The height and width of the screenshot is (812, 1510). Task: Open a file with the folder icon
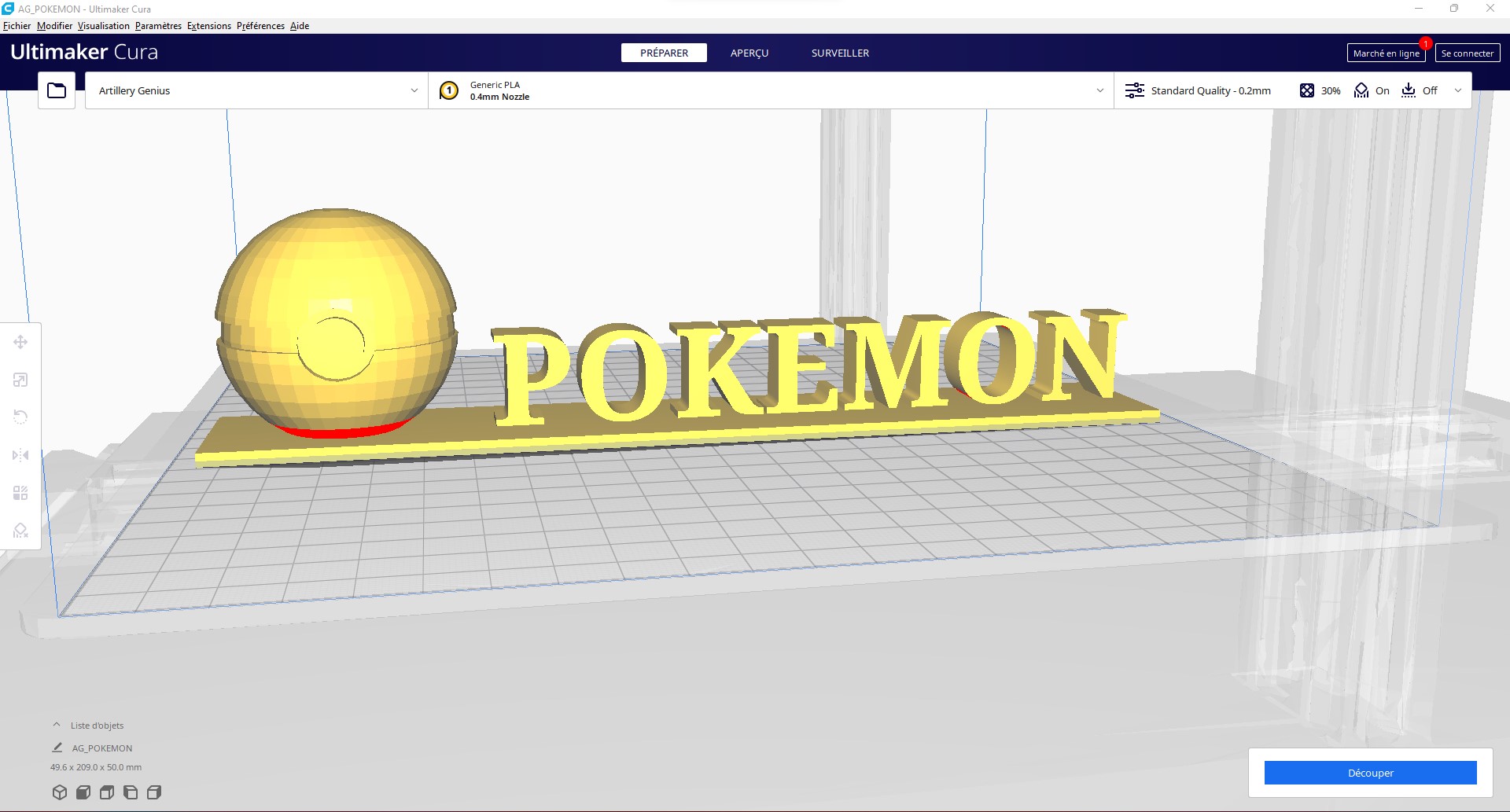(x=56, y=90)
